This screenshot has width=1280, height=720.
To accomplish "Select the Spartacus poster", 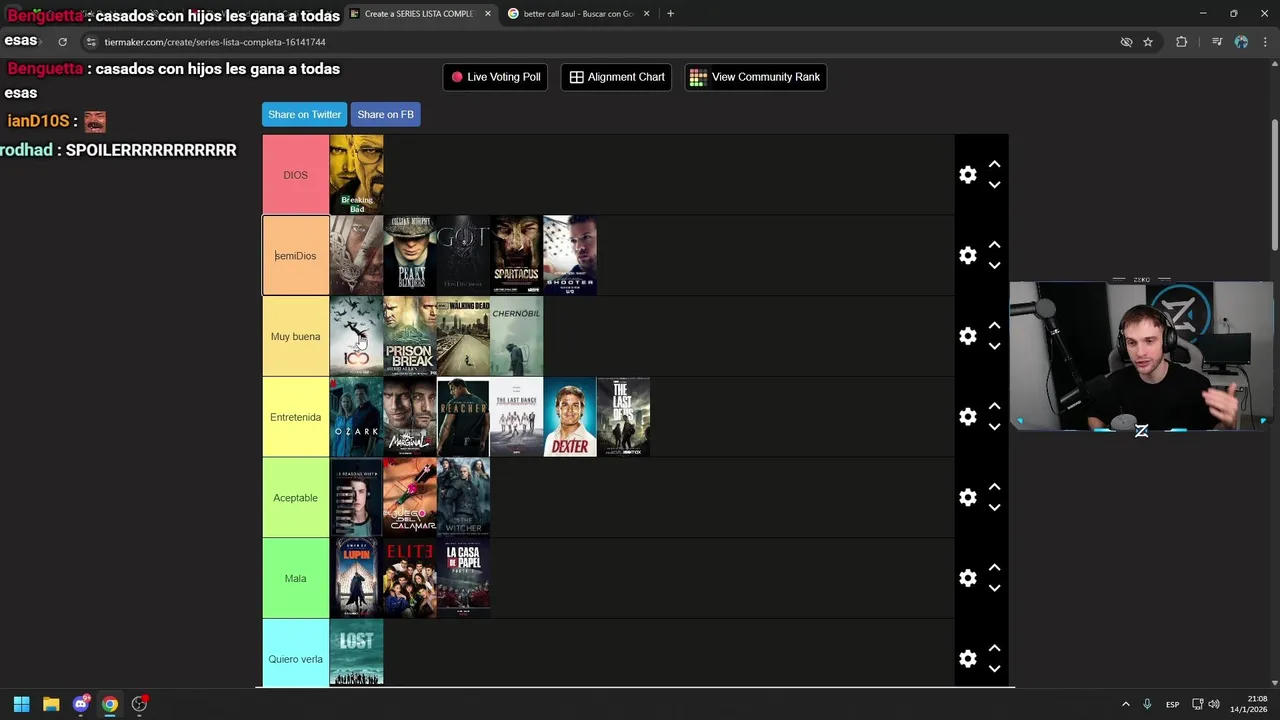I will (x=516, y=256).
